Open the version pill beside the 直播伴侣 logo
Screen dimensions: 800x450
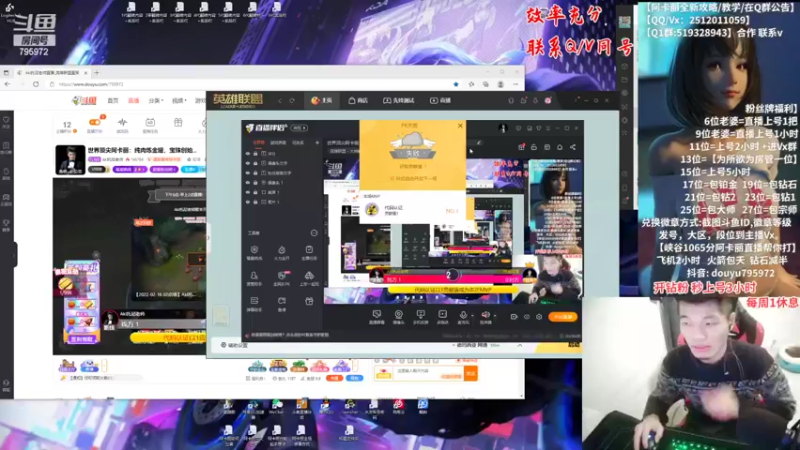point(299,128)
